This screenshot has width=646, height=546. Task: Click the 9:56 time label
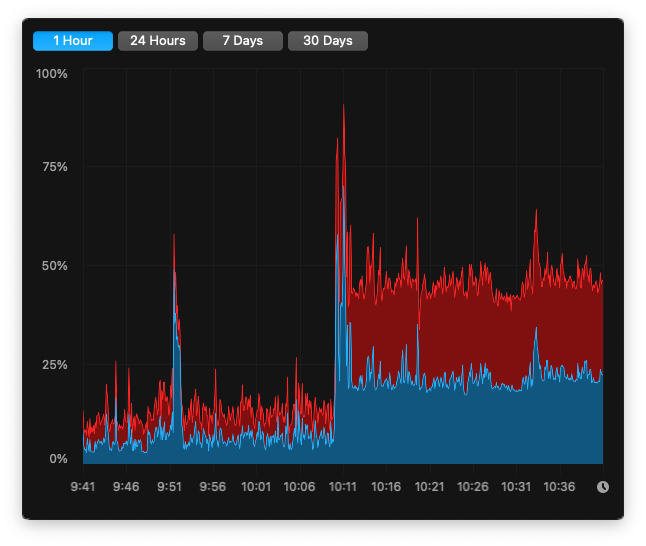click(x=213, y=487)
